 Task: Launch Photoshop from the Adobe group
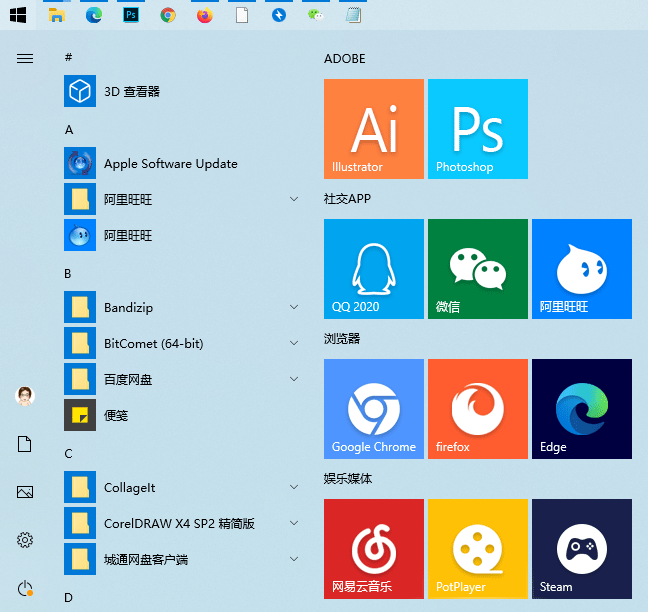(x=477, y=129)
